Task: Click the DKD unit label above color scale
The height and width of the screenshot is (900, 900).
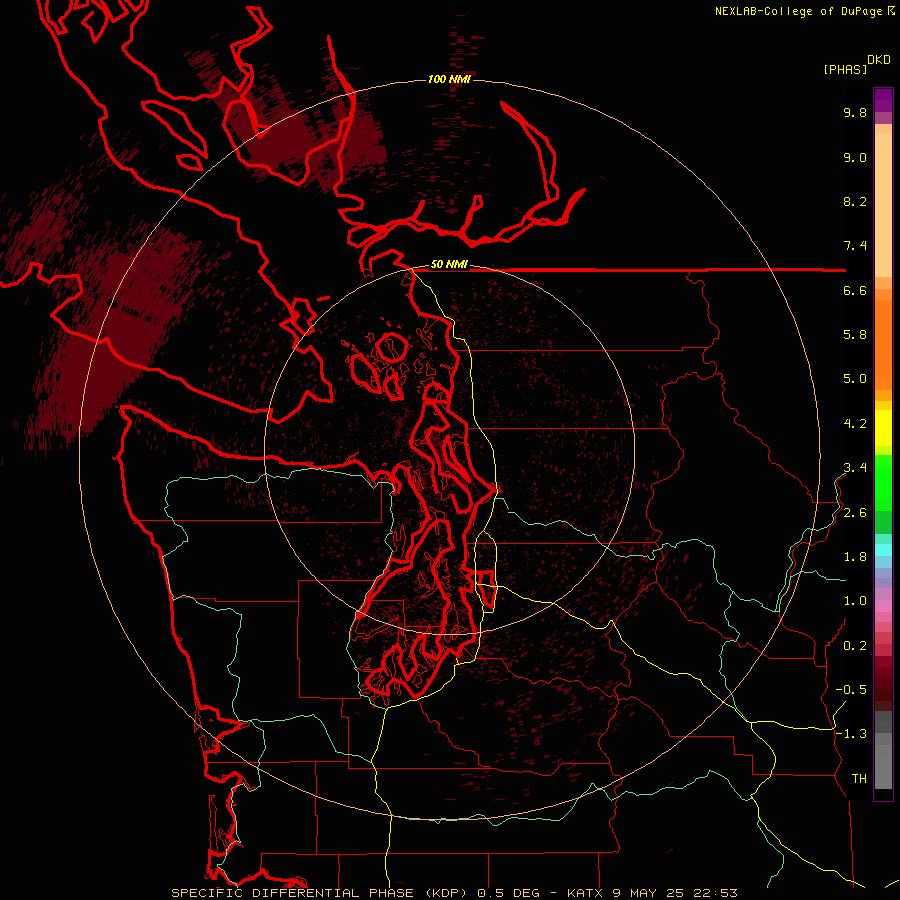Action: coord(879,60)
